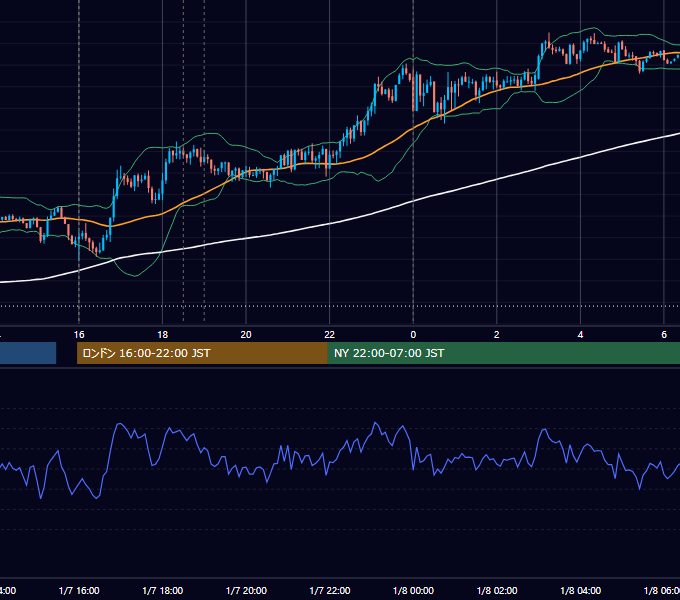Select the "1/7 16:00" date label
This screenshot has height=600, width=680.
79,590
